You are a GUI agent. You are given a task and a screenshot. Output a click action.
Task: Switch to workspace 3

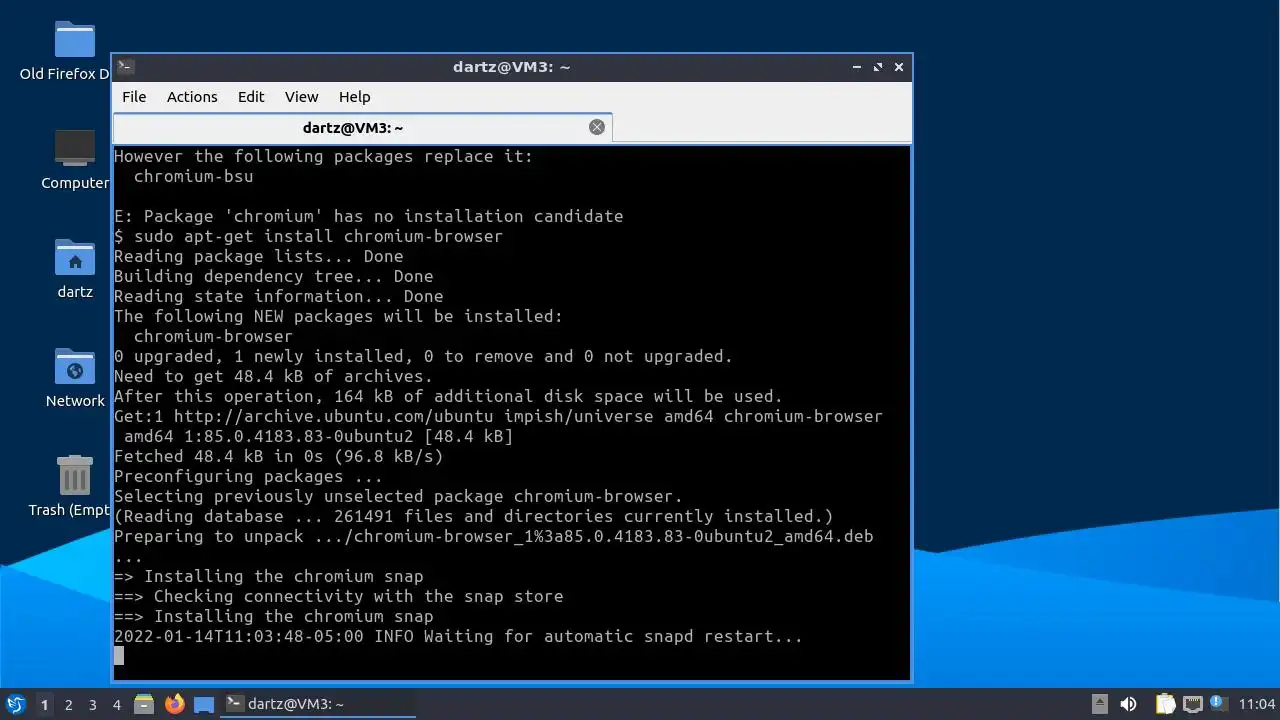[93, 704]
